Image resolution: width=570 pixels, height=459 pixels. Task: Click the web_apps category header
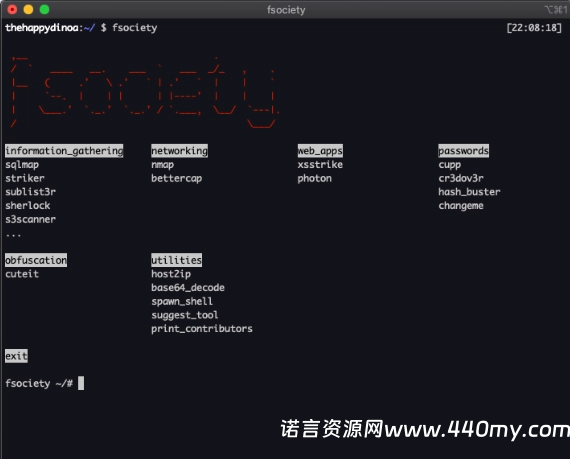[x=320, y=151]
